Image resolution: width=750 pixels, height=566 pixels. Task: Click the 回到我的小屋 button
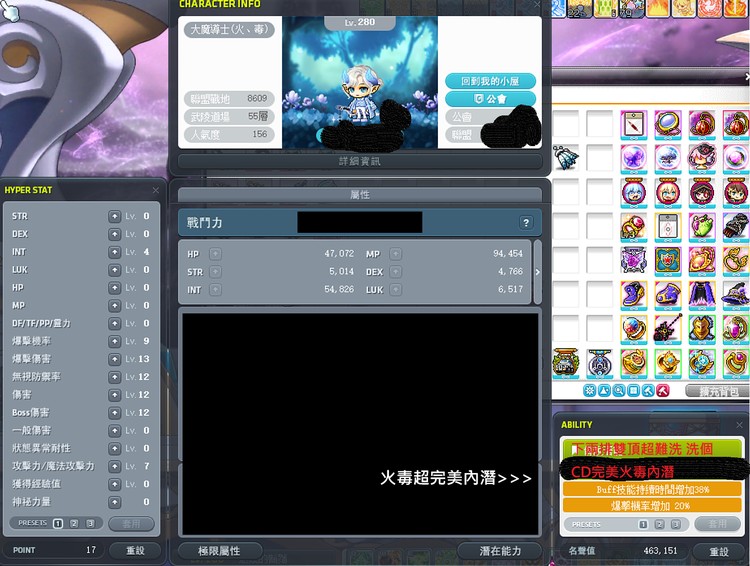490,81
